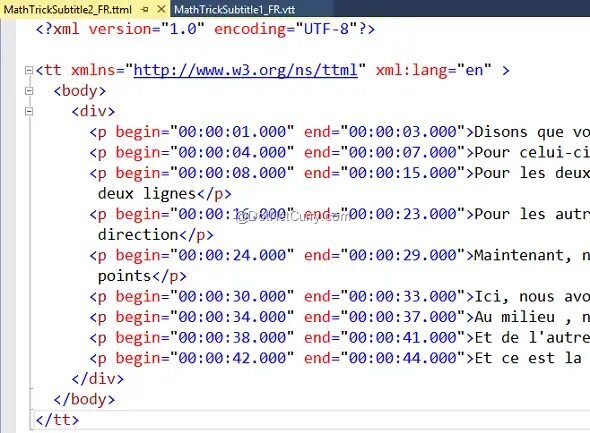Image resolution: width=590 pixels, height=433 pixels.
Task: Click begin="00:00:24.000" value
Action: point(232,255)
